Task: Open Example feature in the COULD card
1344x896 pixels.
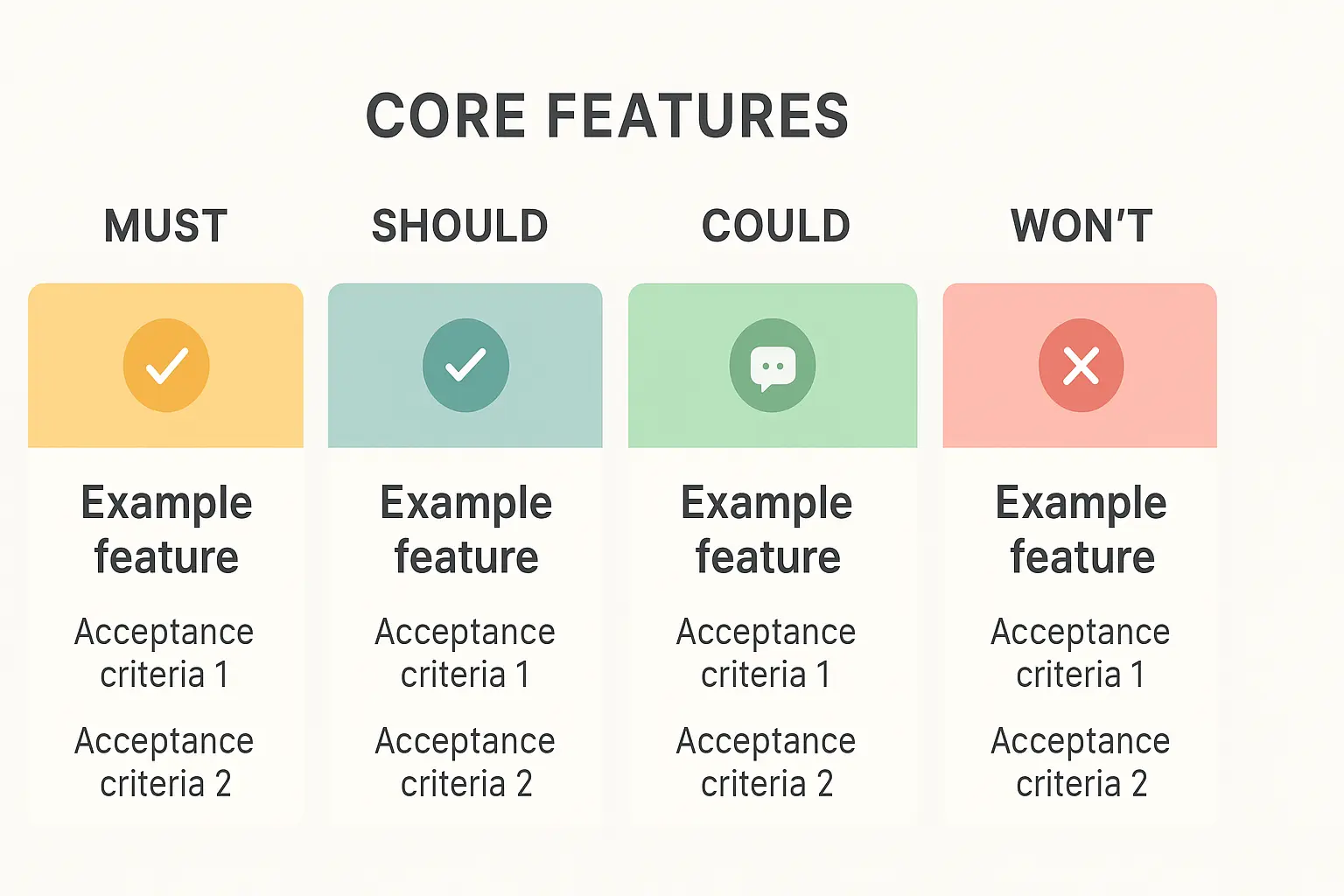Action: (766, 530)
